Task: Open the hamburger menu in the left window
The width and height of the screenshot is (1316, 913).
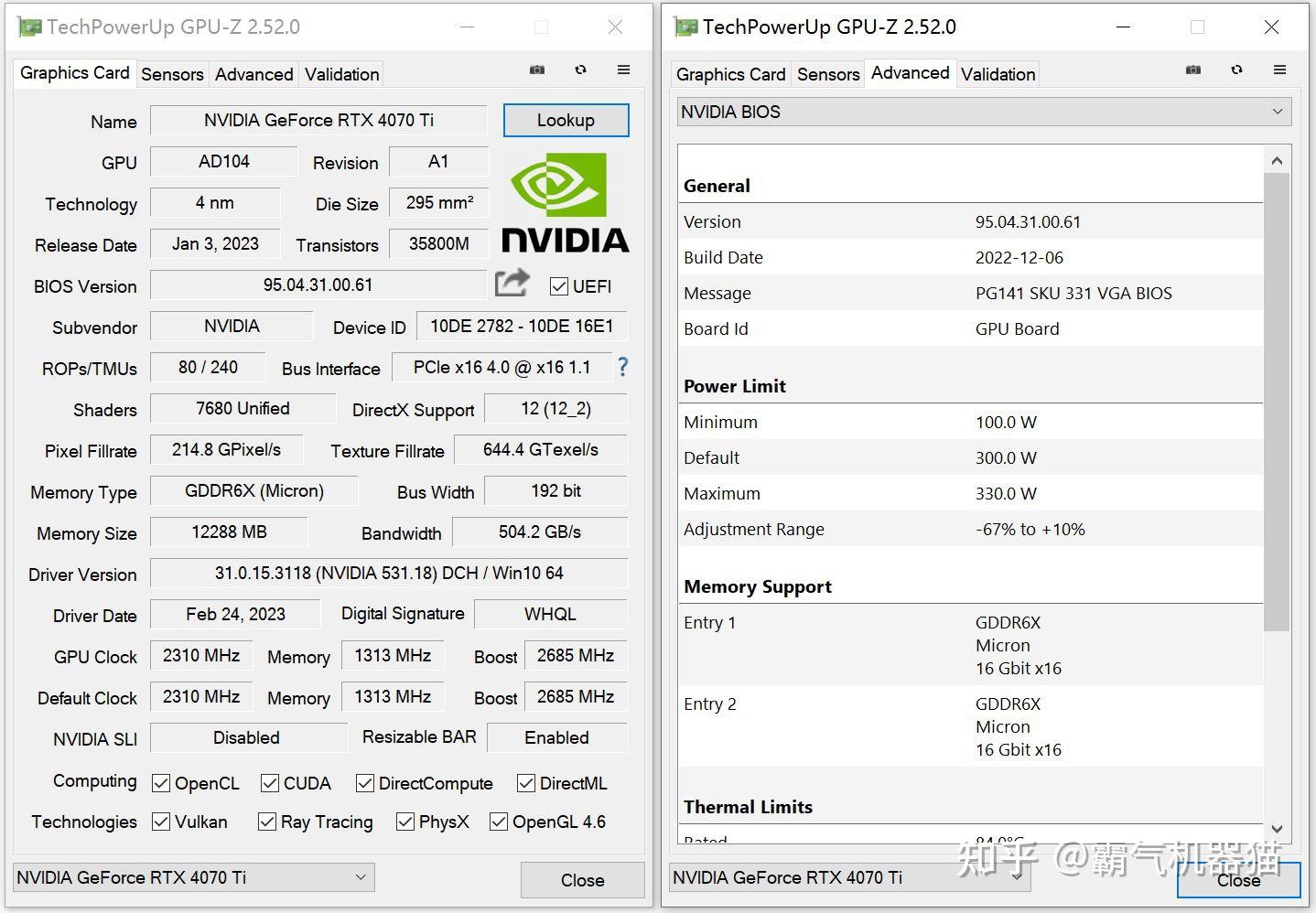Action: [623, 70]
